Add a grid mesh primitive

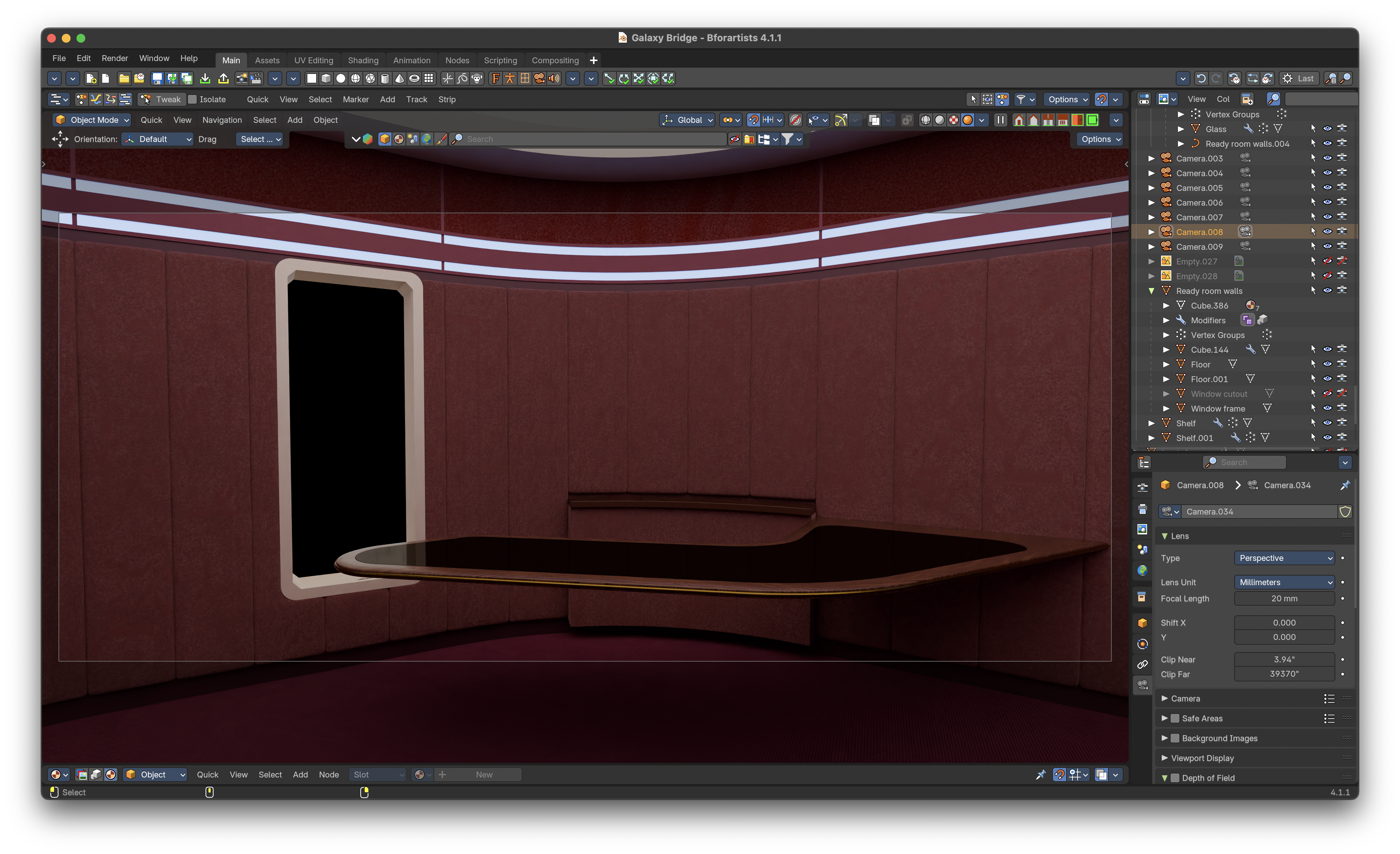tap(429, 78)
